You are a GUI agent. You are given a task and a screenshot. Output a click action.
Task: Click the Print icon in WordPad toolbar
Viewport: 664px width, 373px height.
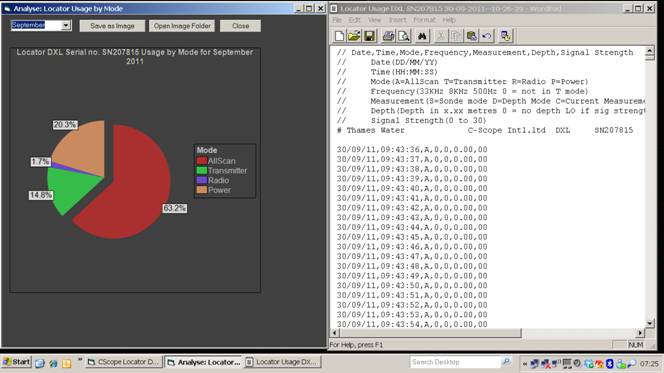coord(388,36)
